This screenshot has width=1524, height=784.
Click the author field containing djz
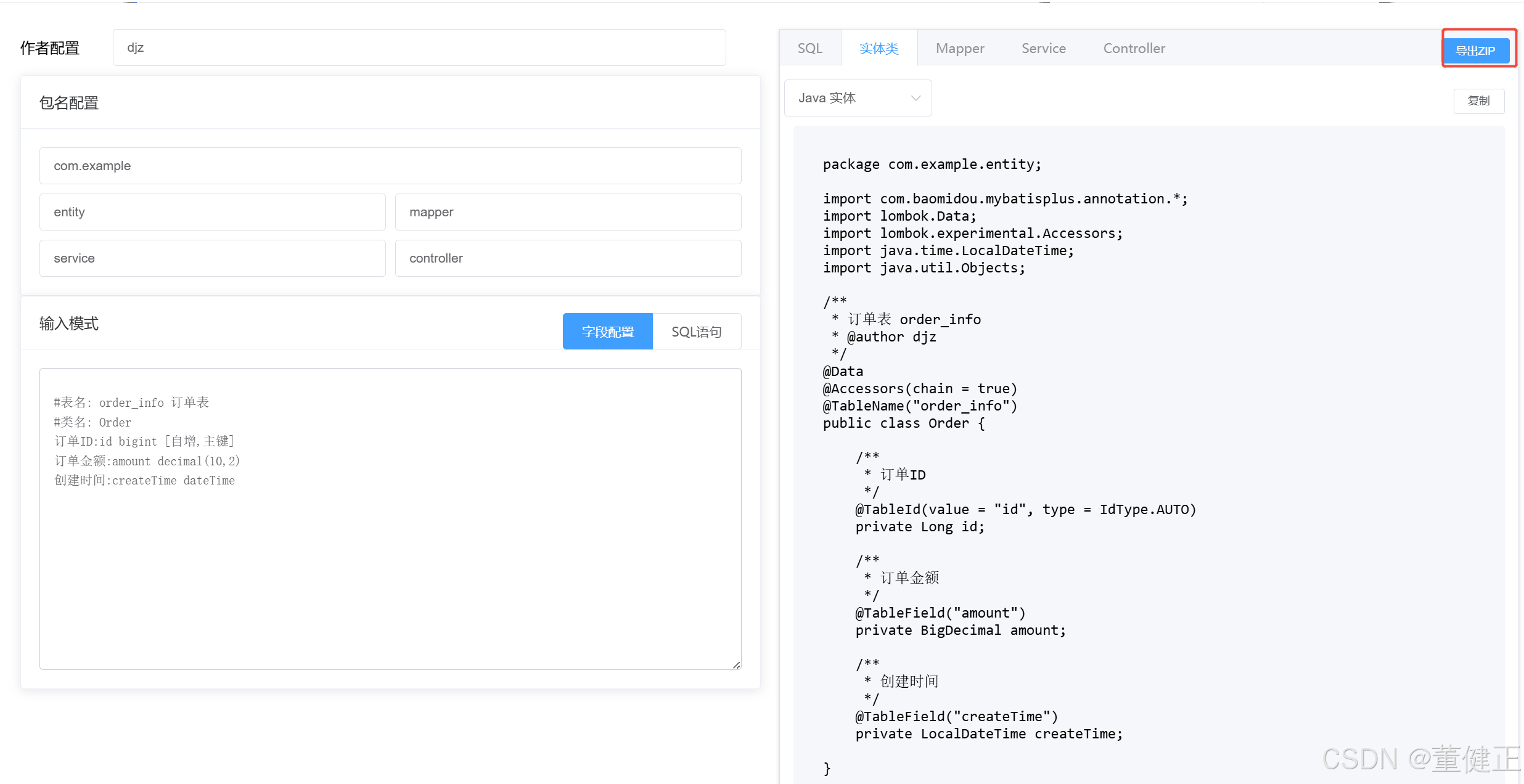(x=419, y=47)
